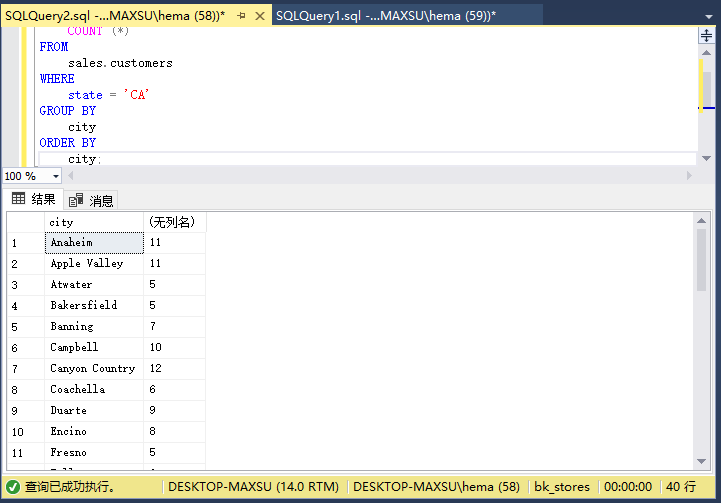Click count value 8 for Encino

[175, 432]
